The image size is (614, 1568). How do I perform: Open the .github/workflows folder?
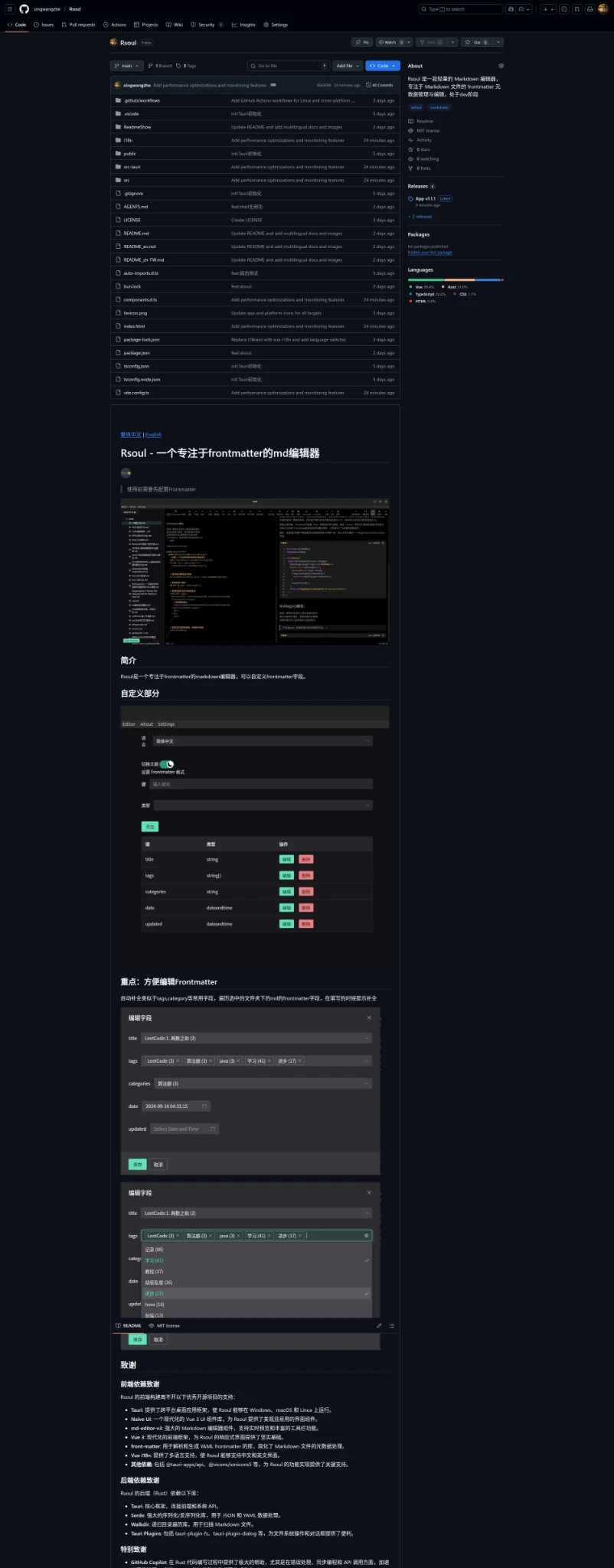[142, 100]
